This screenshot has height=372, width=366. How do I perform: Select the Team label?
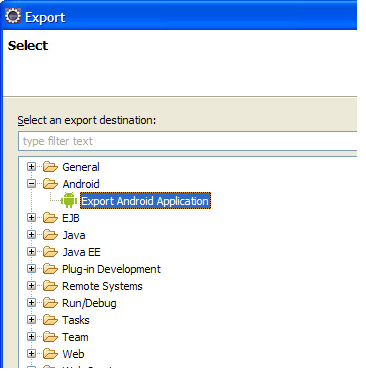(75, 337)
